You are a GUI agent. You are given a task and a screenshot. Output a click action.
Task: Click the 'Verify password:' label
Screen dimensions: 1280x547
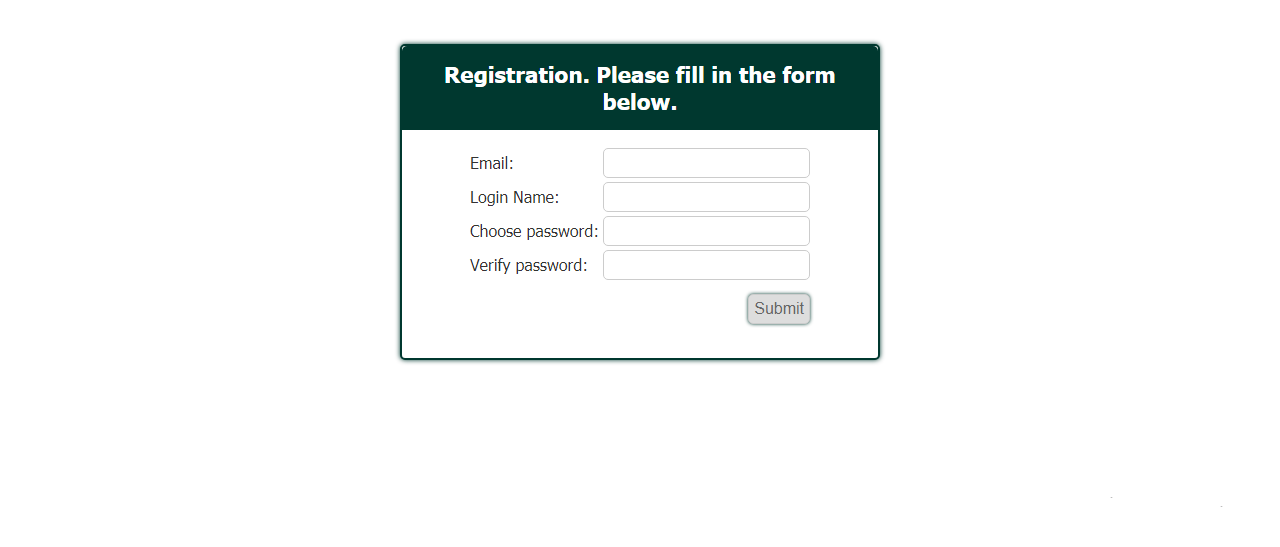(x=528, y=266)
